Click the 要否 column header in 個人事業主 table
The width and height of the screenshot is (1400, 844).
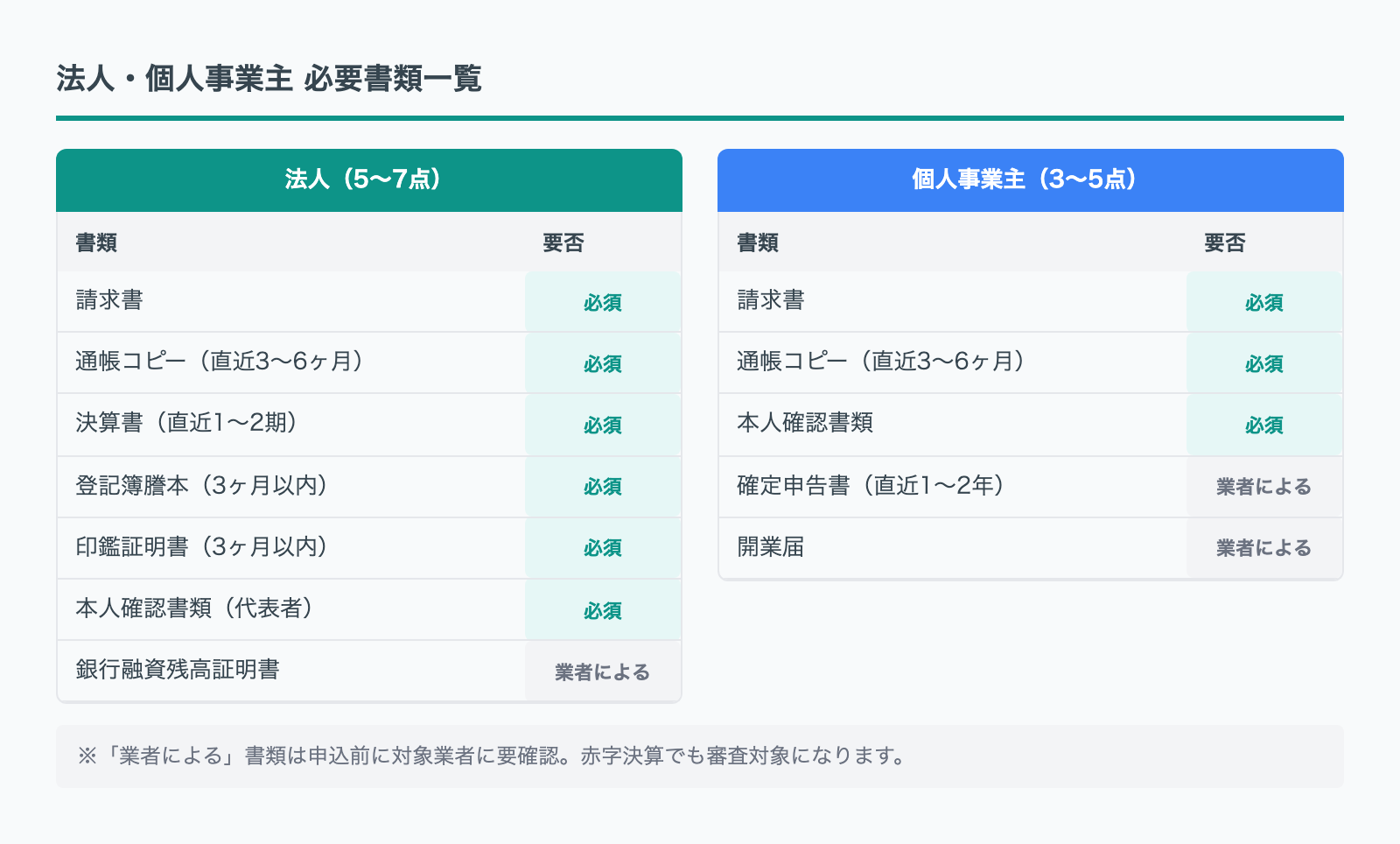pos(1223,243)
